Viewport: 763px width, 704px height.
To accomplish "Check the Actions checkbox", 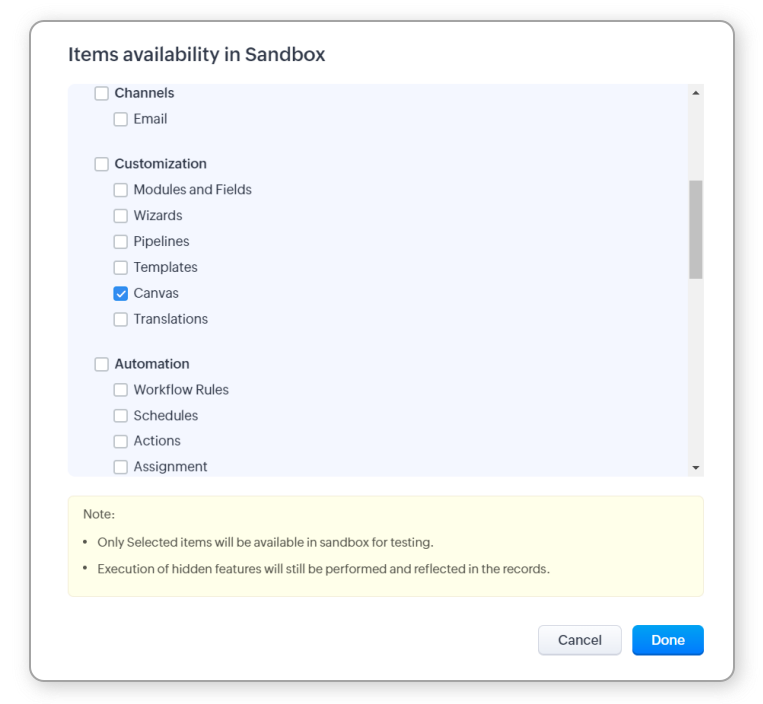I will pos(120,441).
